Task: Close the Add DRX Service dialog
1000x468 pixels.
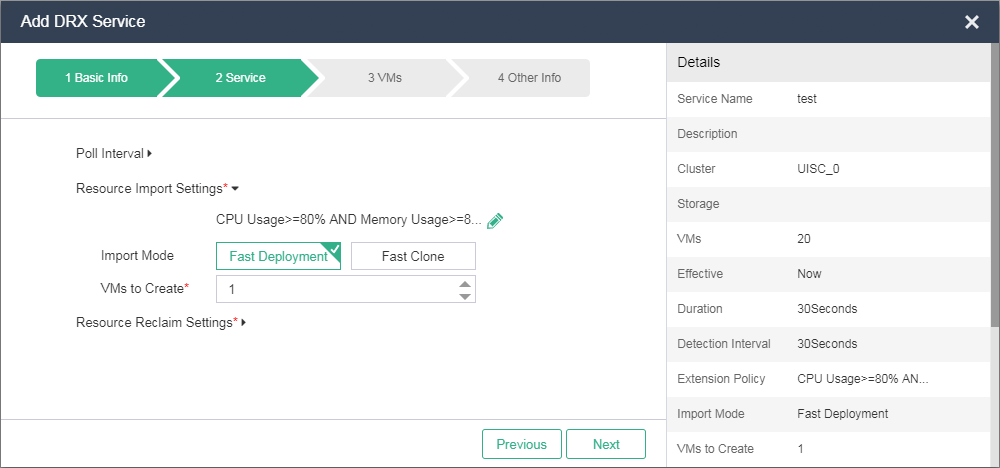Action: 971,22
